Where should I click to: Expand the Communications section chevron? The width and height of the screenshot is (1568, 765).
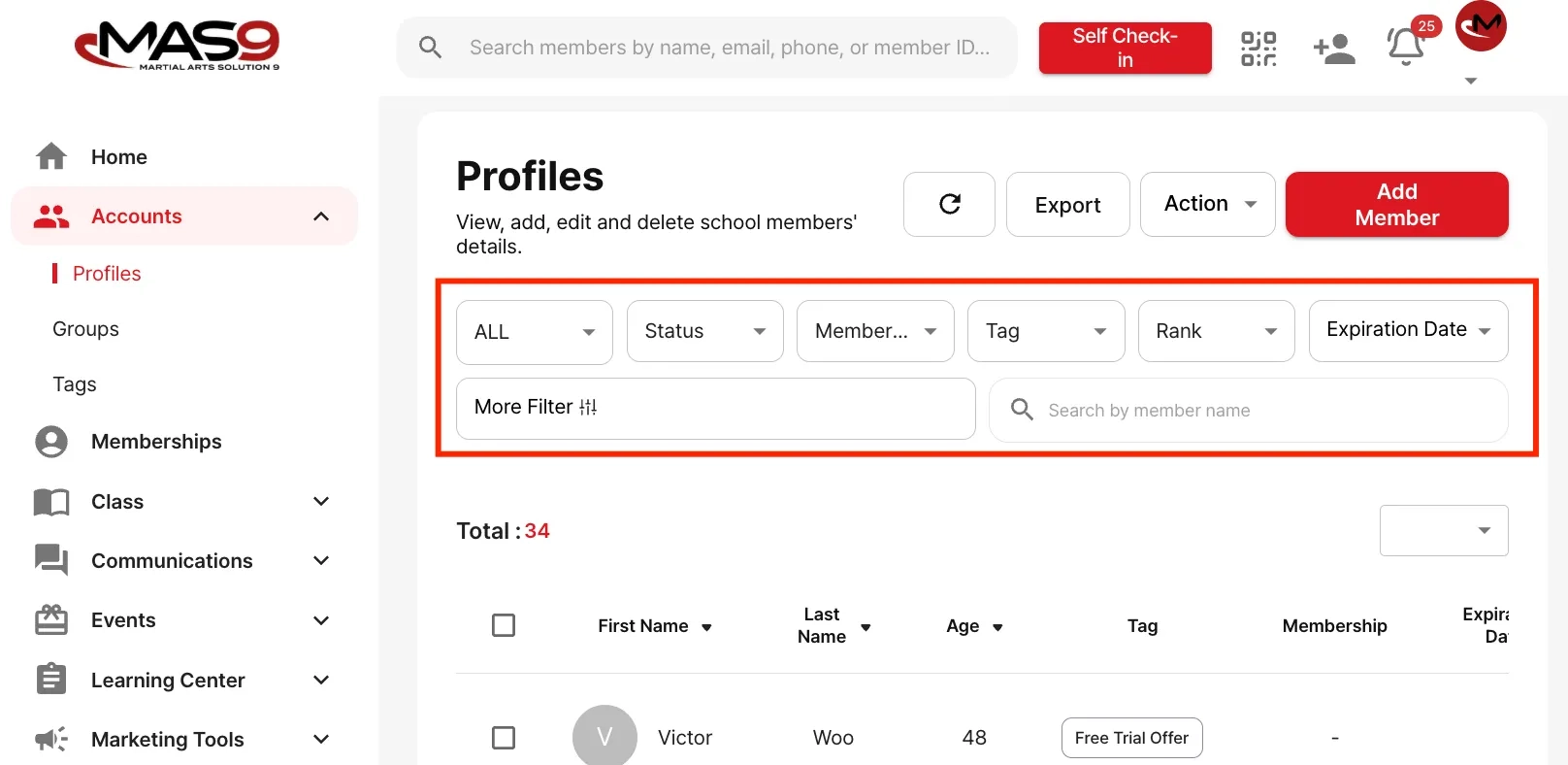pos(321,560)
